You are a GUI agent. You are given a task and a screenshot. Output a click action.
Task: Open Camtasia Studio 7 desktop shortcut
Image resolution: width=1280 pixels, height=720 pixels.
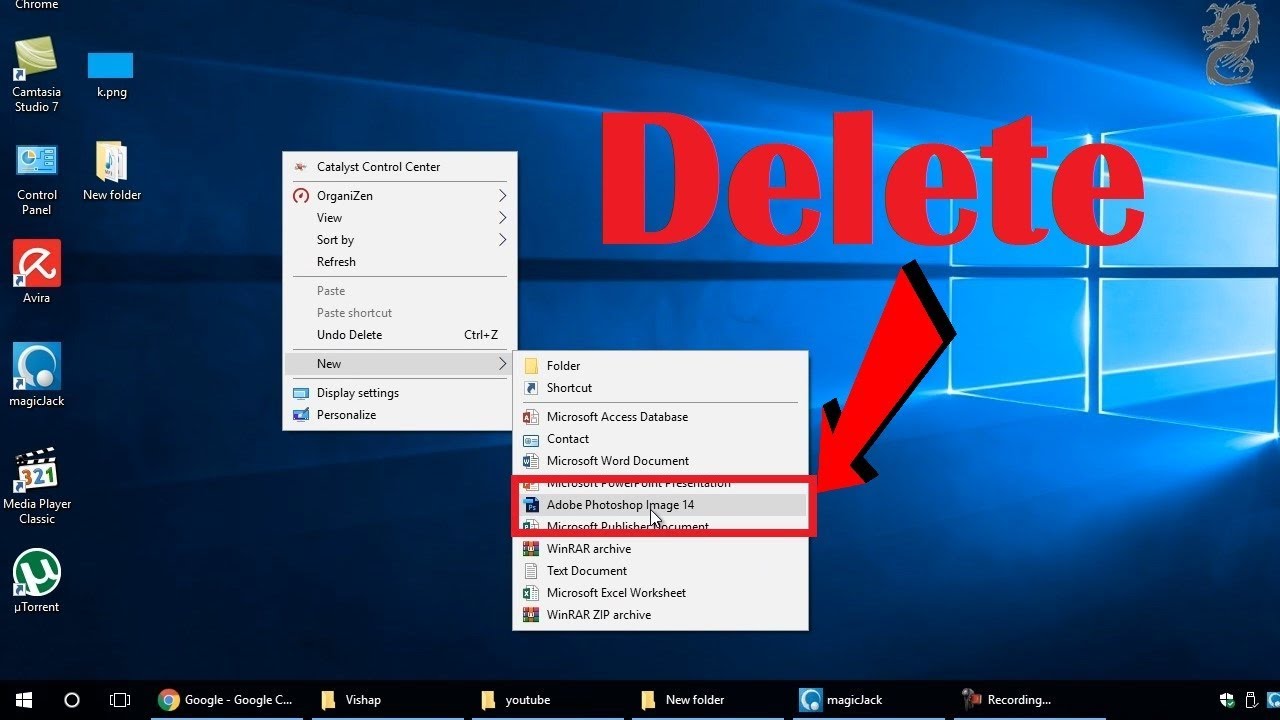(x=37, y=74)
